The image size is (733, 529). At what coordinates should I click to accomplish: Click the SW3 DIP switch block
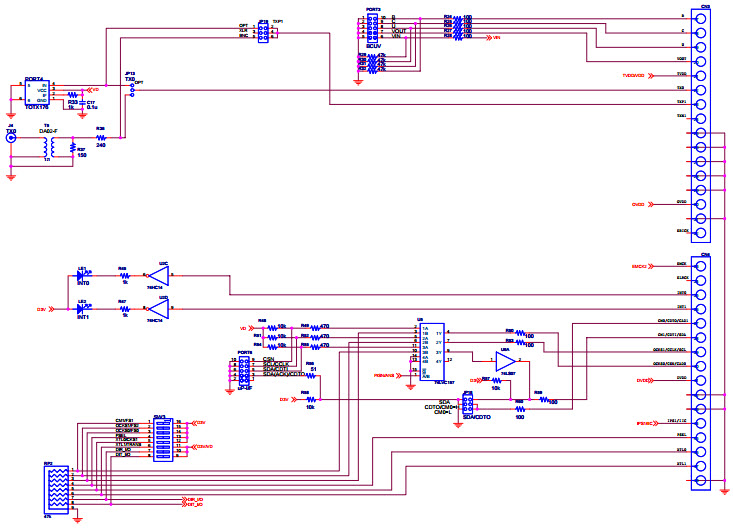pyautogui.click(x=160, y=439)
